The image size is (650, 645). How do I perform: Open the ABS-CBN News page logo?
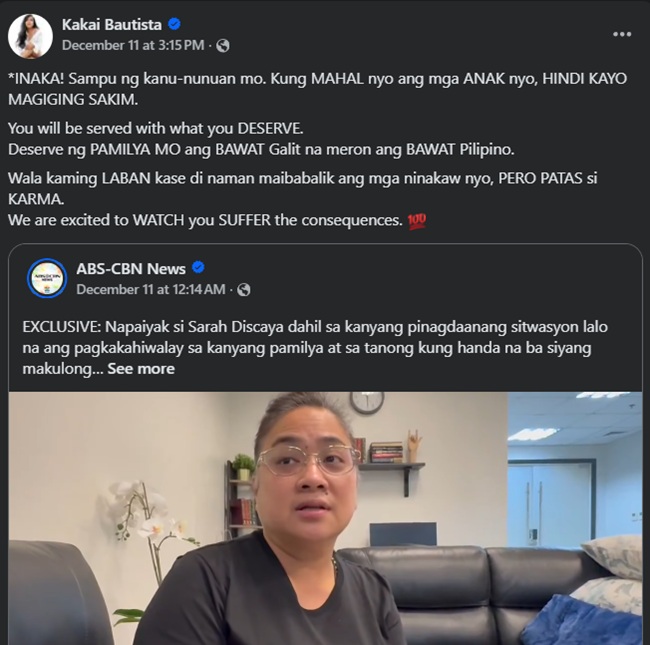(x=47, y=278)
